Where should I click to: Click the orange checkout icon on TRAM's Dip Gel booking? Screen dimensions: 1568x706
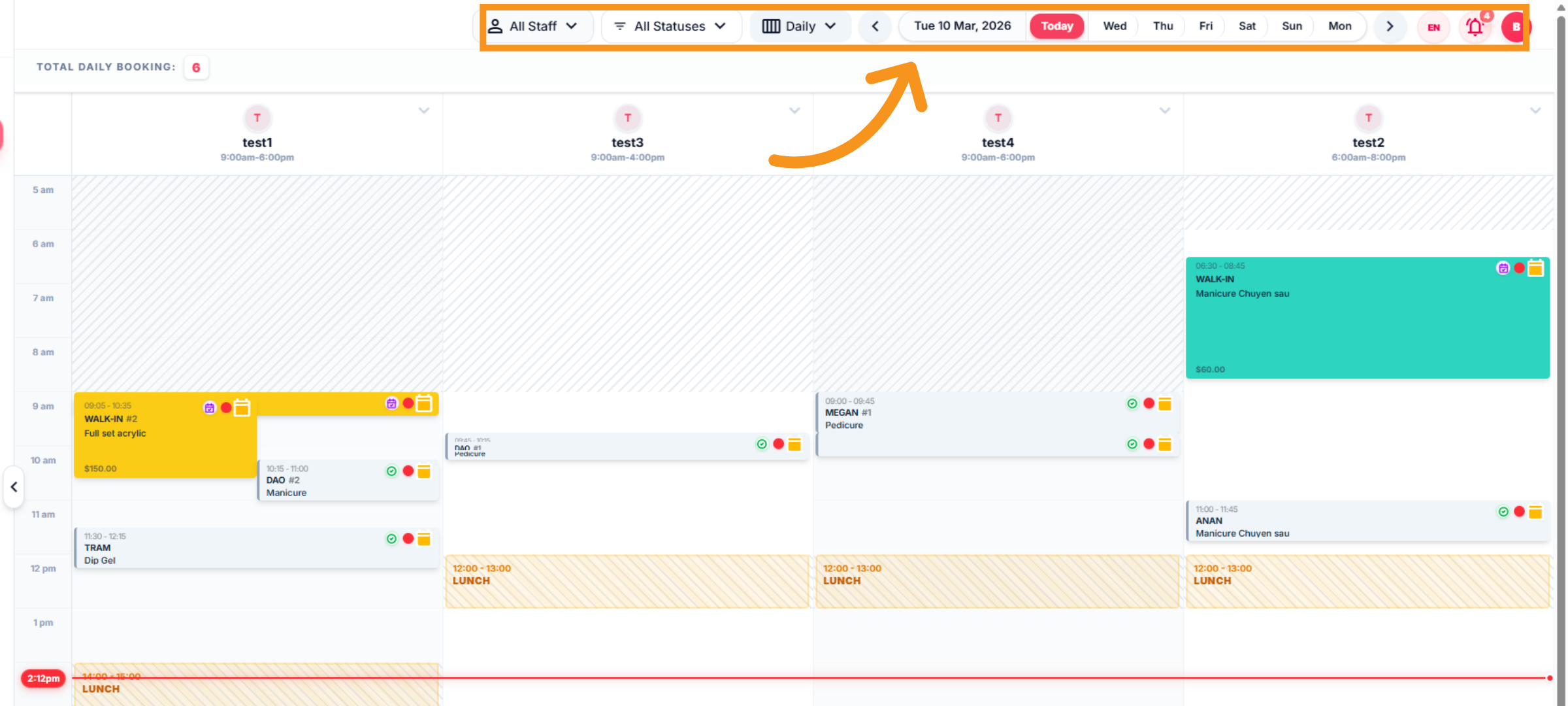[x=425, y=539]
